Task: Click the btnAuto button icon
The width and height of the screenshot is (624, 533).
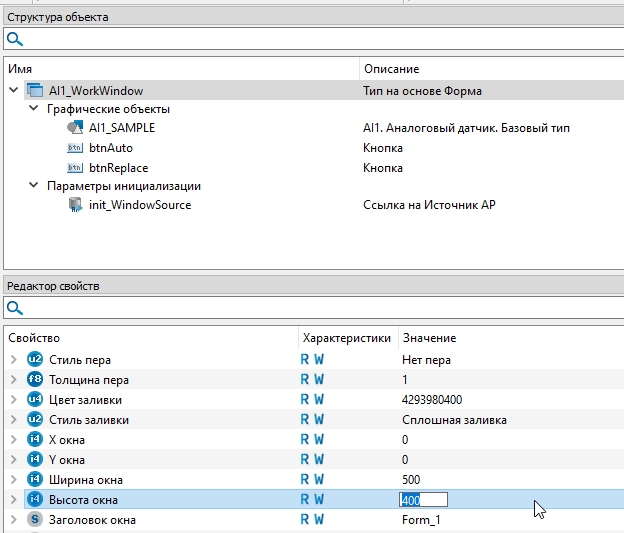Action: coord(75,148)
